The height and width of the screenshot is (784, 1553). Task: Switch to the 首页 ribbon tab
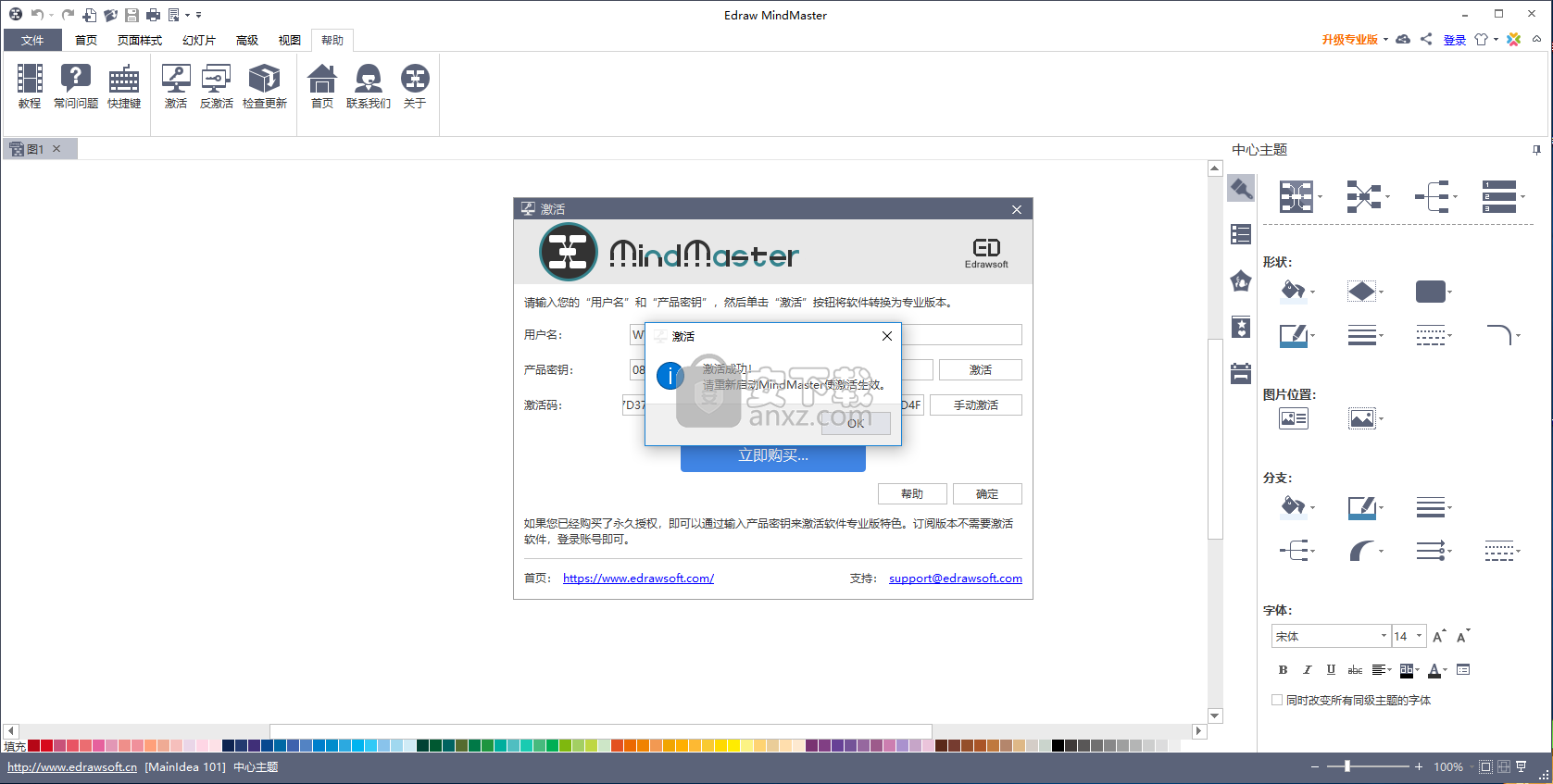86,40
